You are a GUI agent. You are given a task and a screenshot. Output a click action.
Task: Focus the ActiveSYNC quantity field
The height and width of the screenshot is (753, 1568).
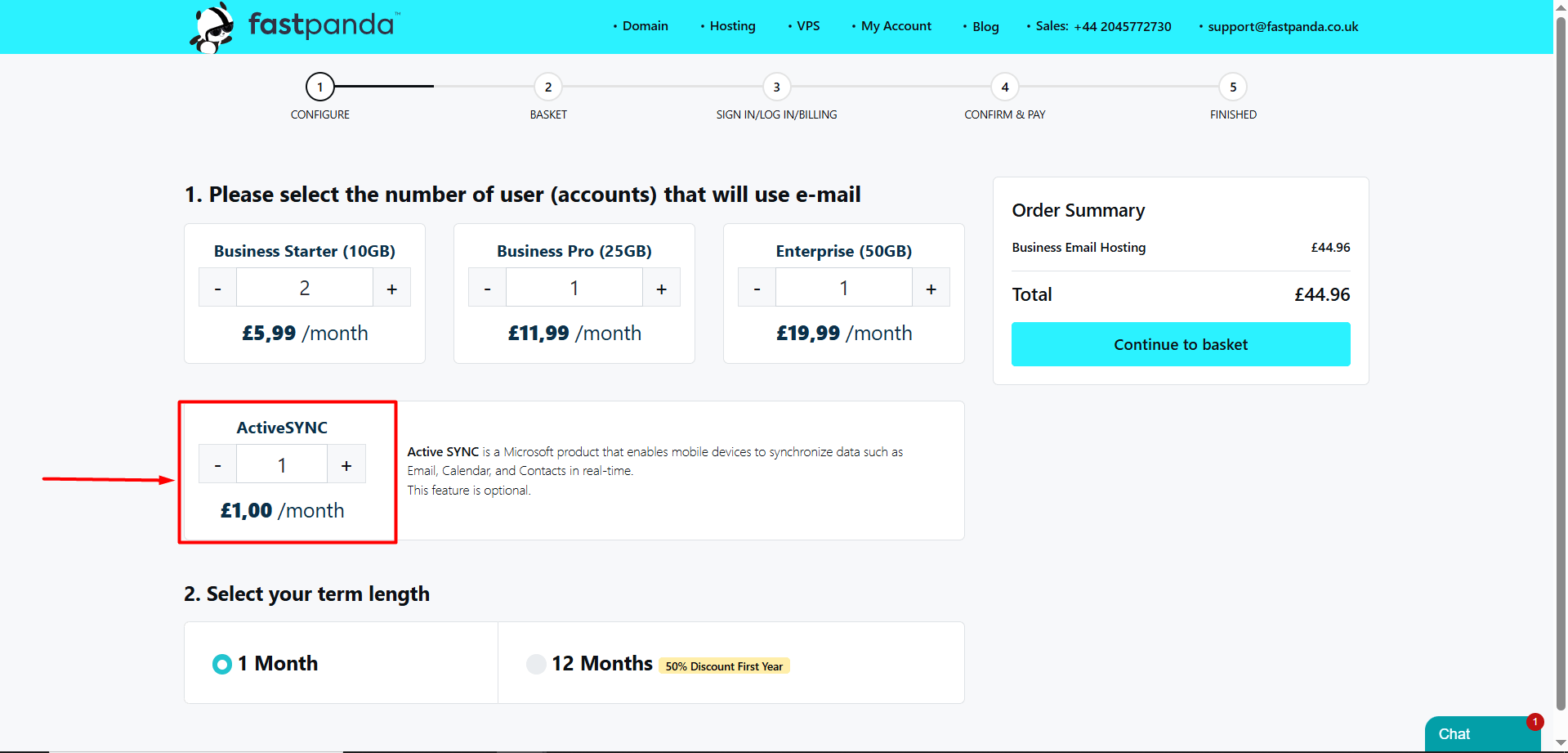pyautogui.click(x=282, y=464)
